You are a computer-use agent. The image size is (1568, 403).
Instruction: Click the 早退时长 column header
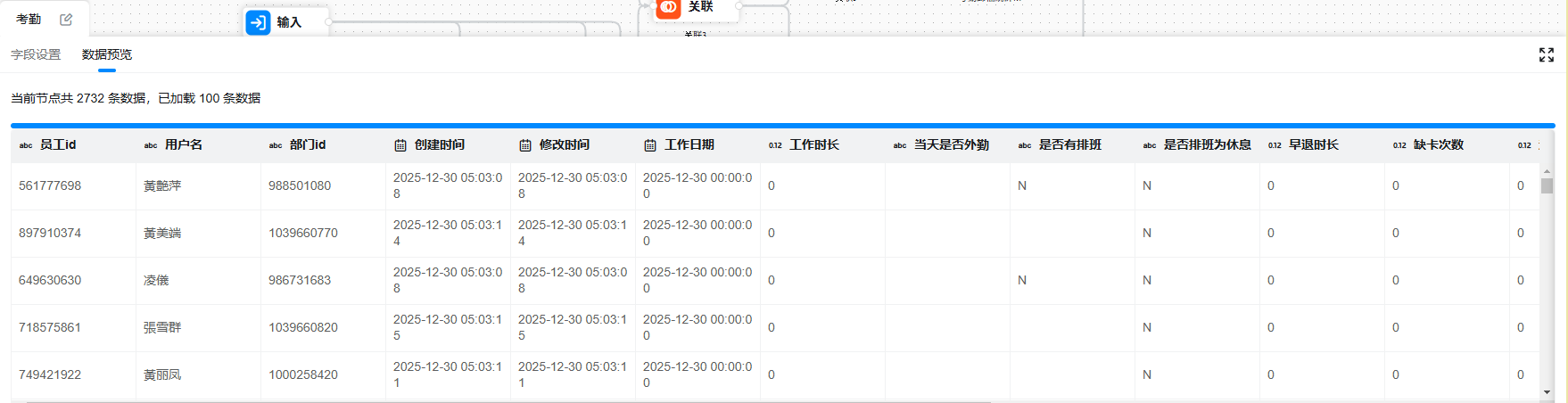pyautogui.click(x=1322, y=144)
